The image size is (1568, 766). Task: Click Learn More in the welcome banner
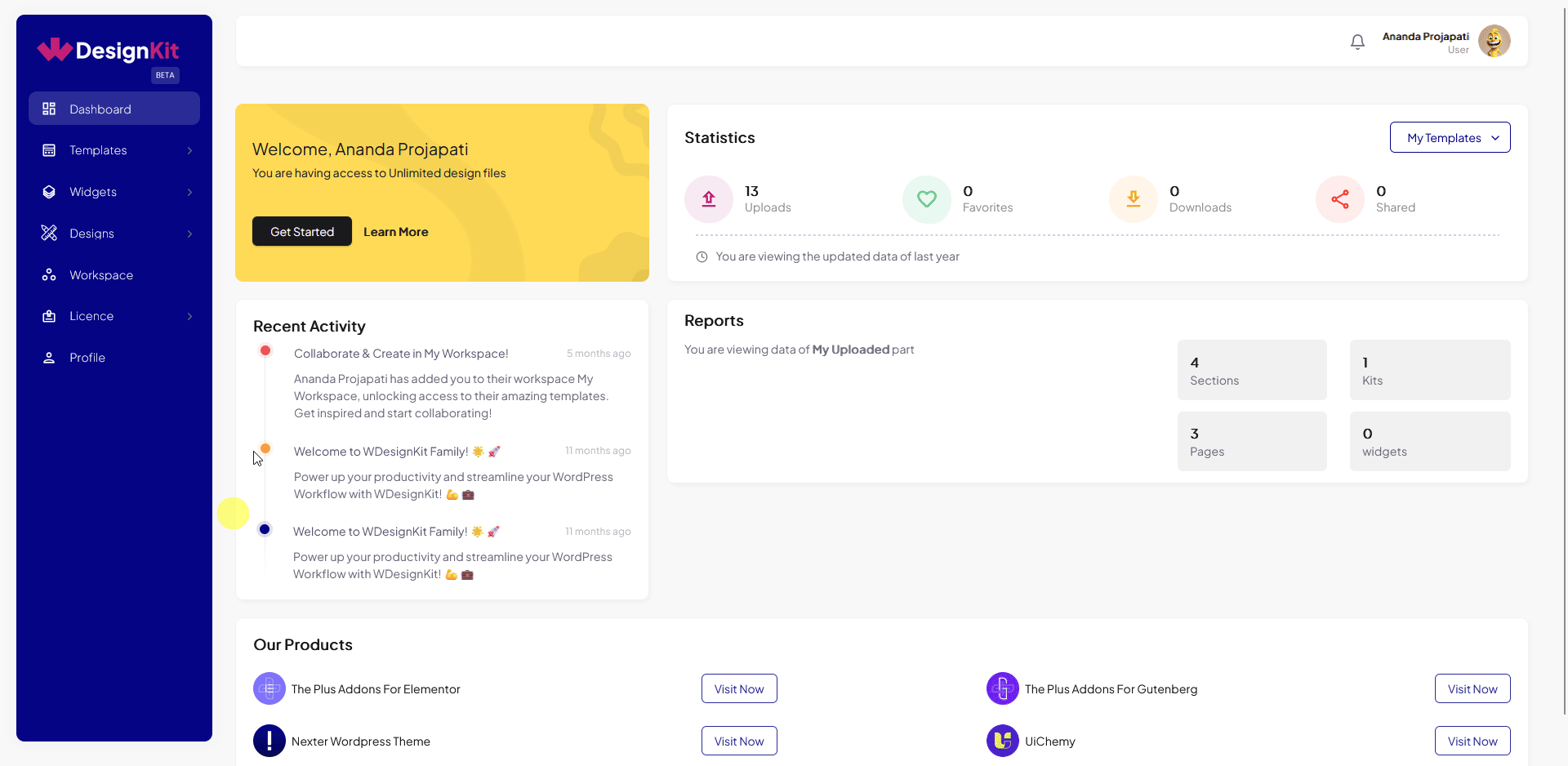point(395,231)
